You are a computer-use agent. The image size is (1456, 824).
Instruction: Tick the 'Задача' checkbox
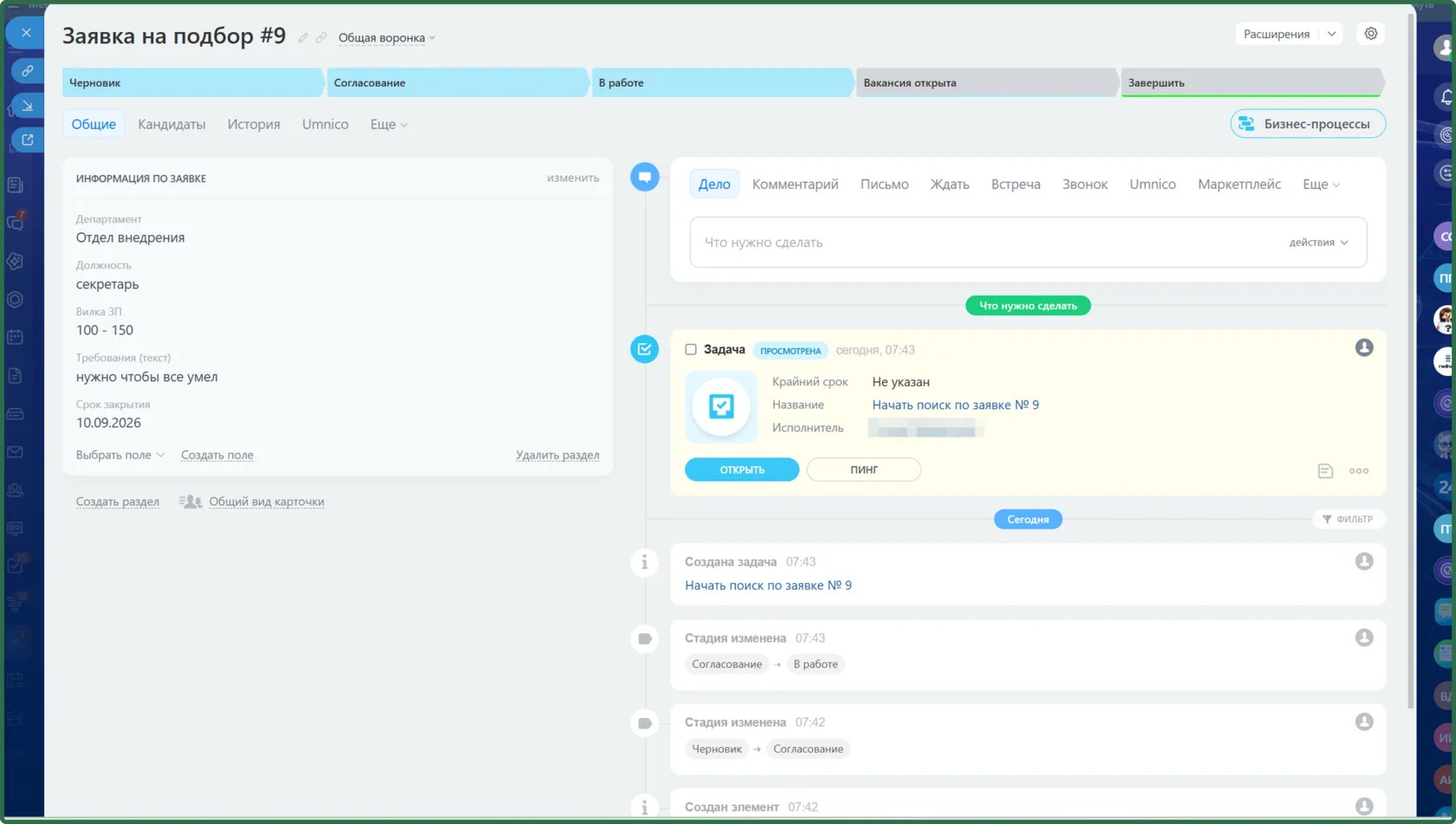pyautogui.click(x=691, y=349)
